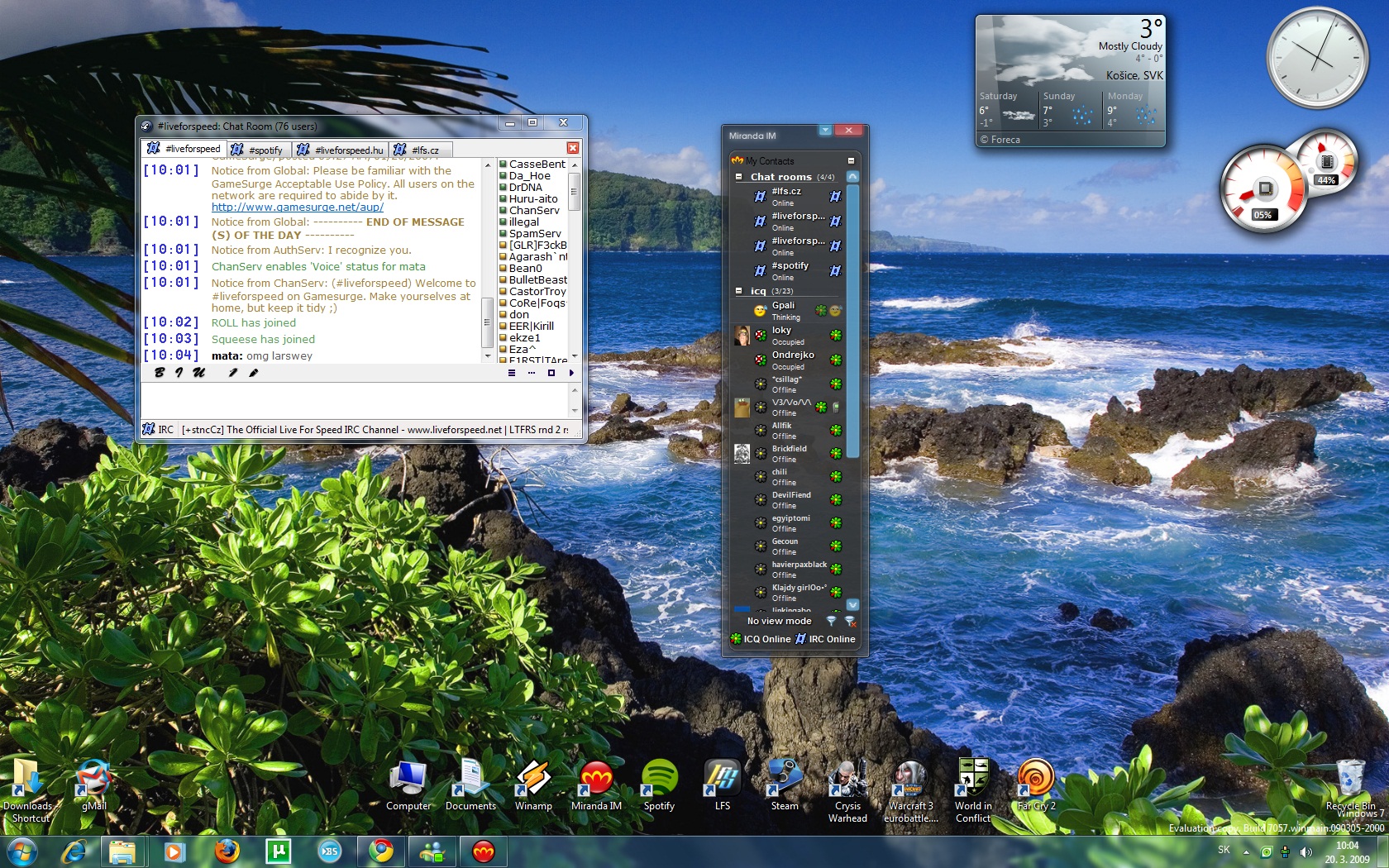The height and width of the screenshot is (868, 1389).
Task: Click in the chat message input box
Action: [356, 400]
